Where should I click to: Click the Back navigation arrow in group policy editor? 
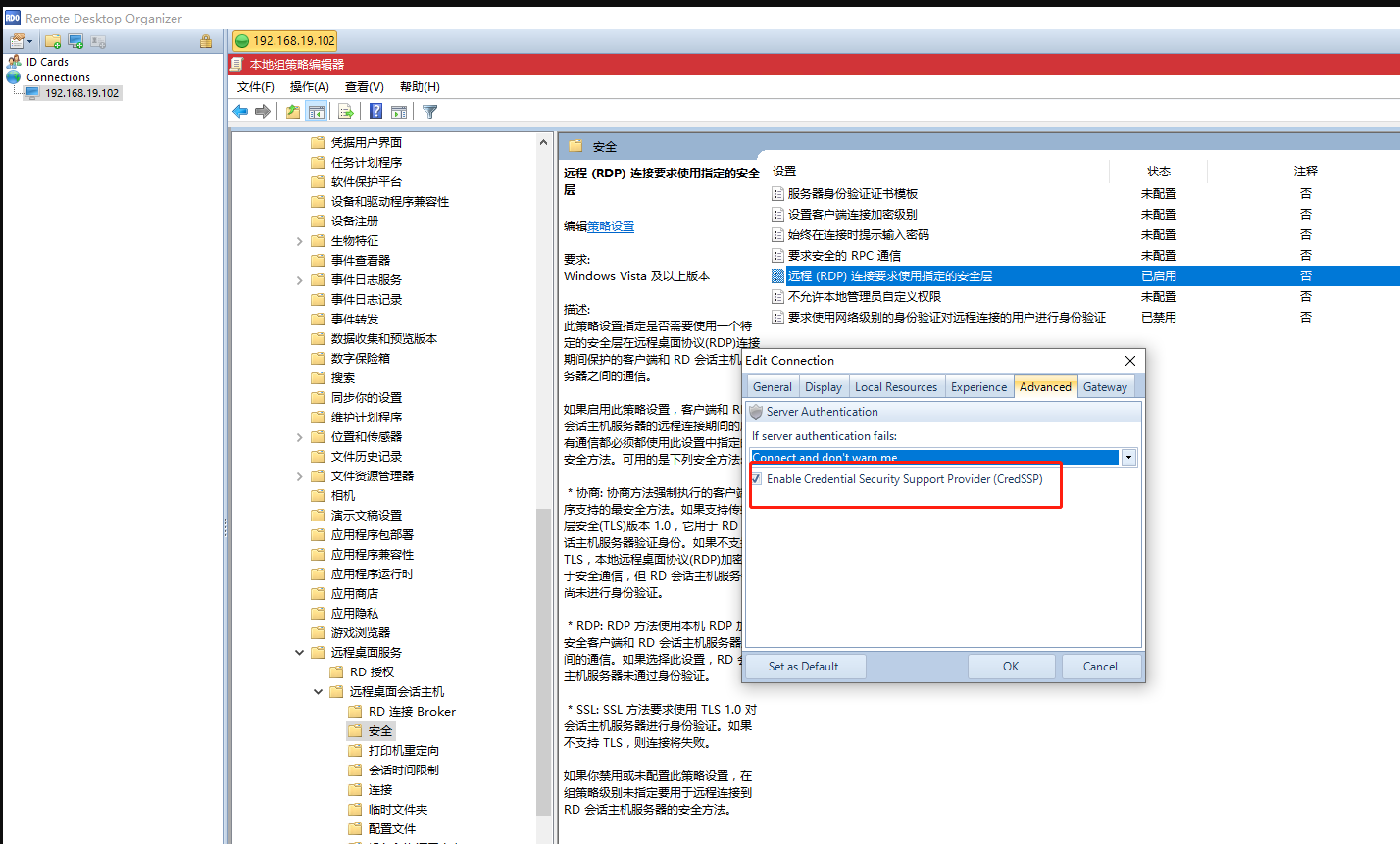[x=240, y=111]
